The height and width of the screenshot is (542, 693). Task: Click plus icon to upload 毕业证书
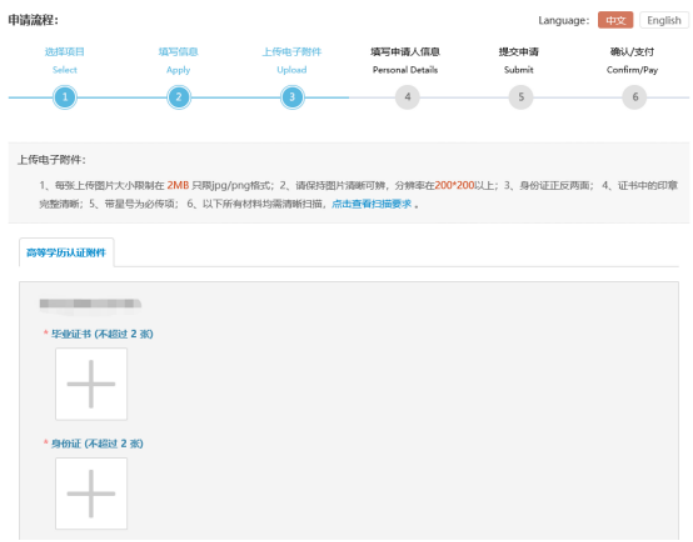click(91, 384)
